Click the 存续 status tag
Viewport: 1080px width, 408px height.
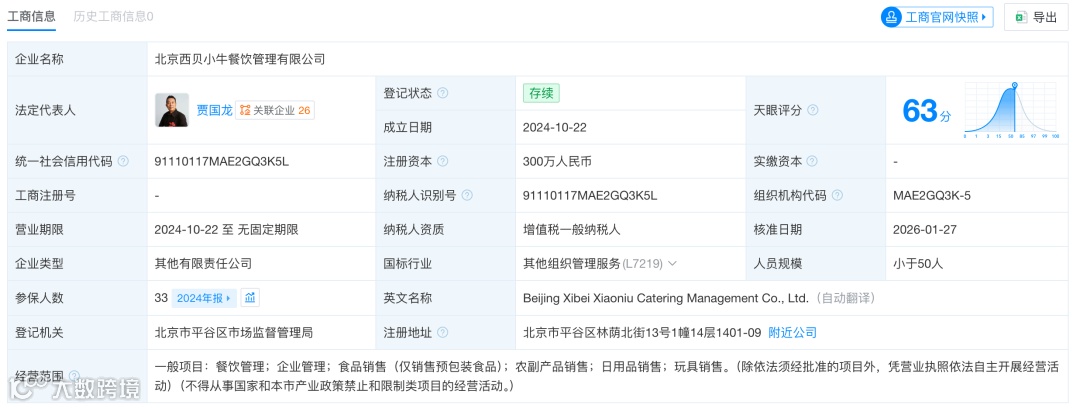click(x=541, y=93)
